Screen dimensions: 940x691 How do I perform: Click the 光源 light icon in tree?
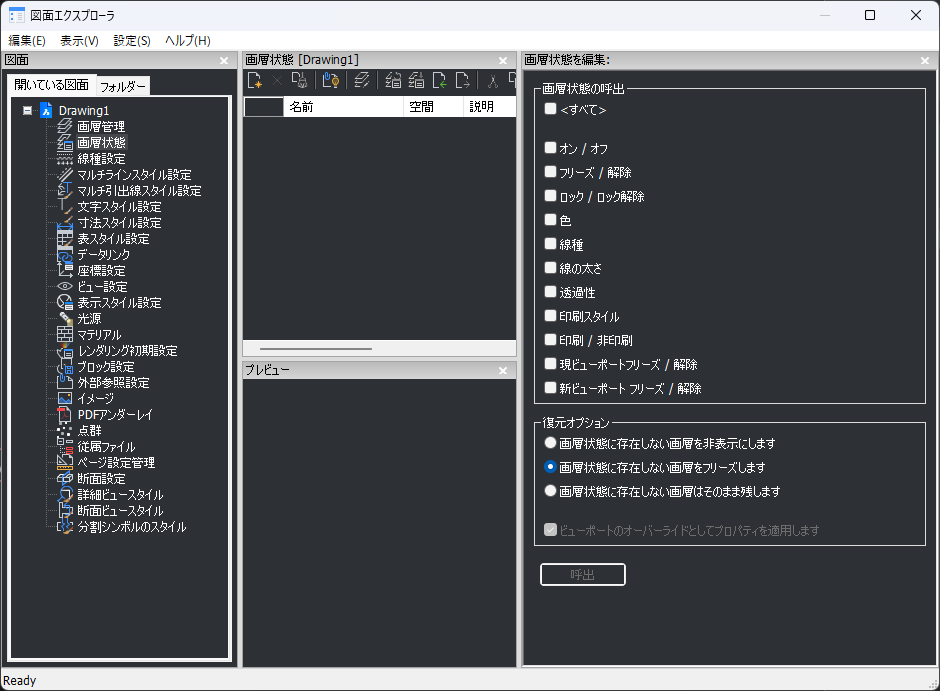pos(65,319)
